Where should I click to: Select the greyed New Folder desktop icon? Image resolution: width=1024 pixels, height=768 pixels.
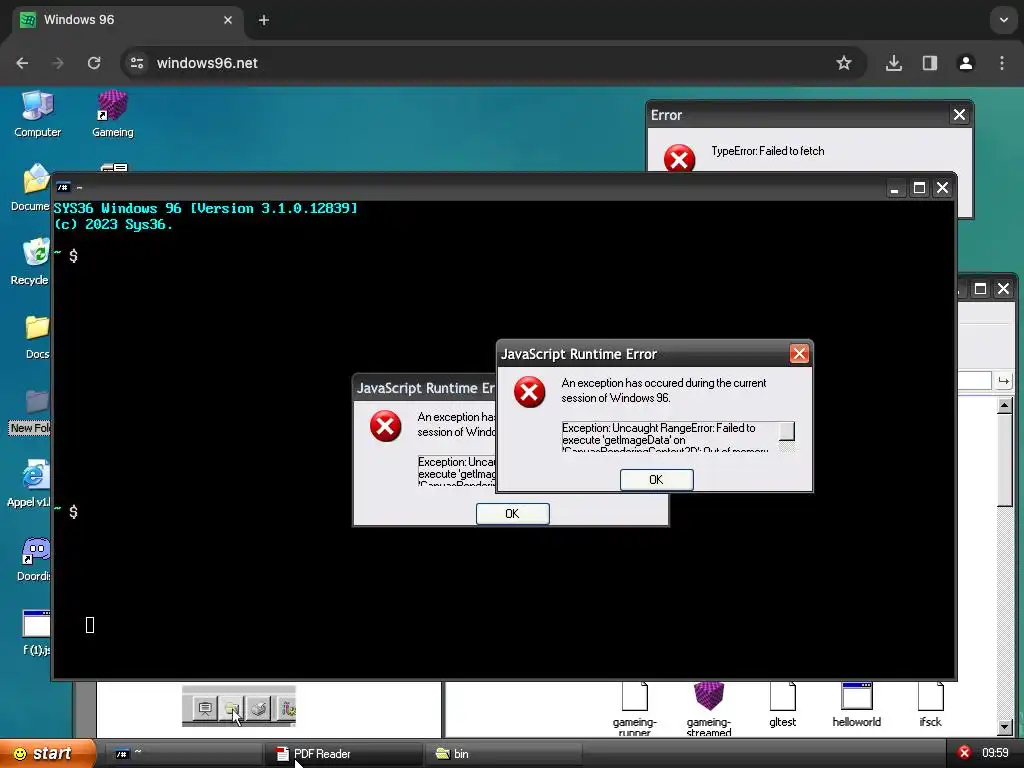click(x=31, y=411)
